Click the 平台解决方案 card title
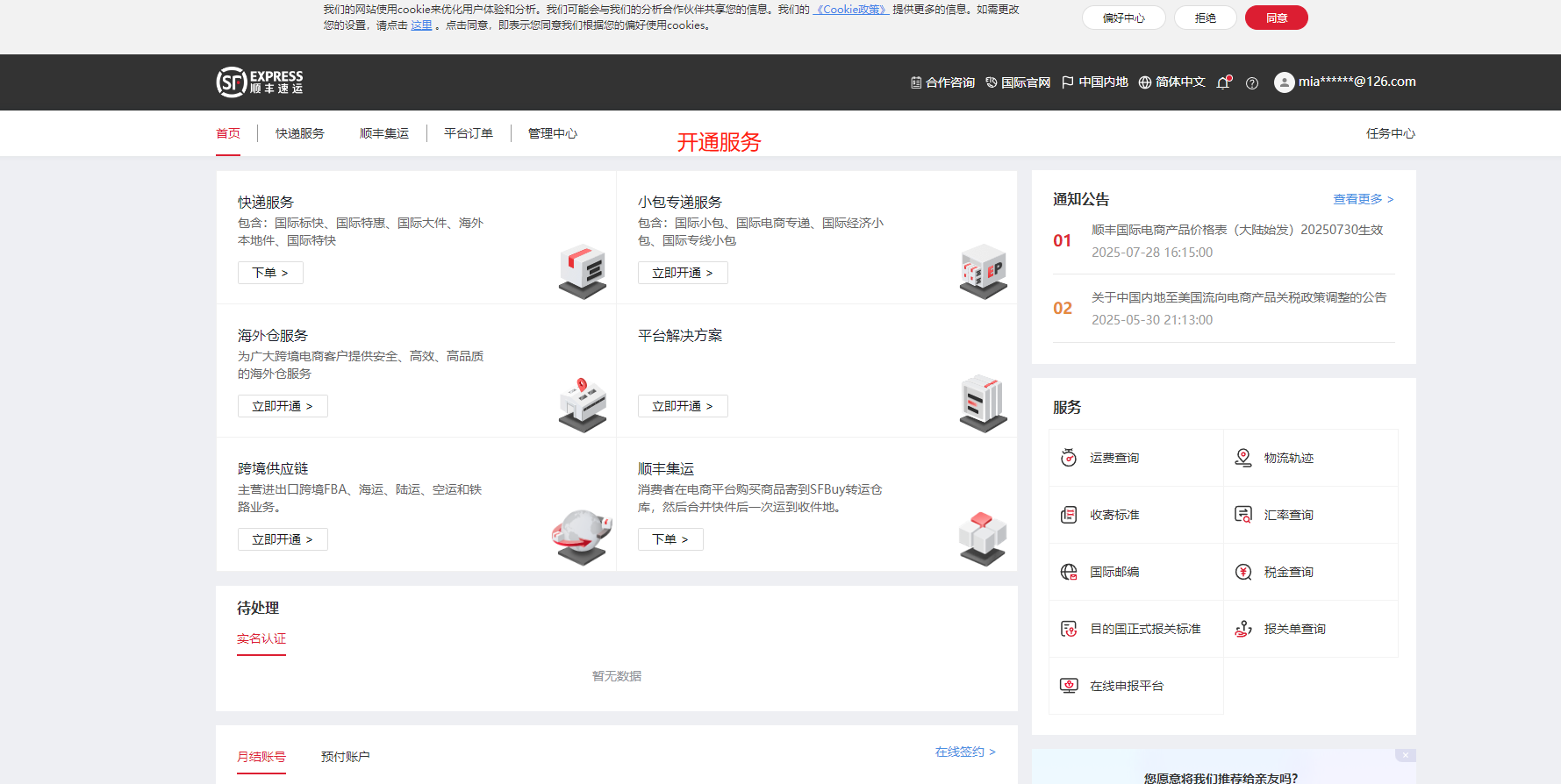The image size is (1561, 784). (x=680, y=335)
